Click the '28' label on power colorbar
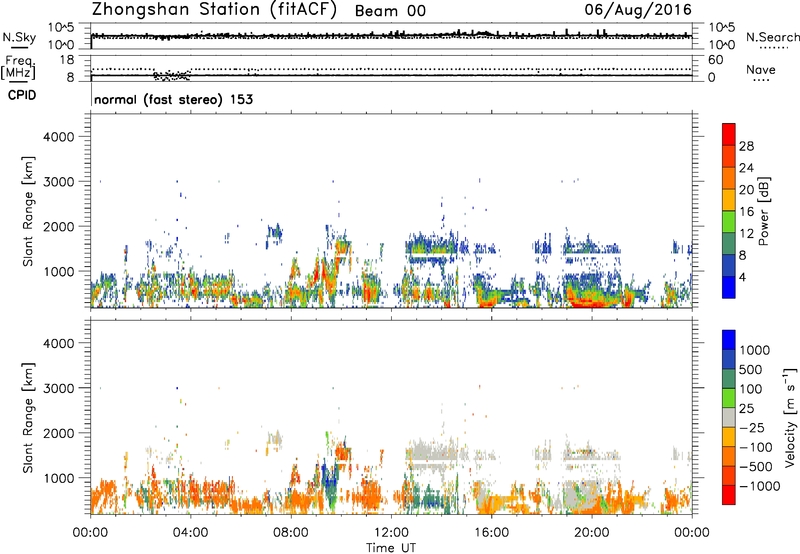 [746, 146]
